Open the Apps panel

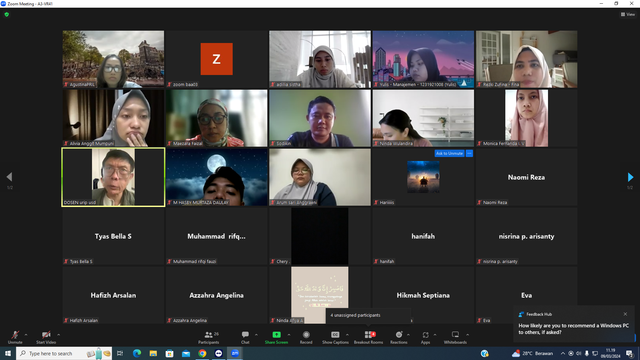click(425, 337)
